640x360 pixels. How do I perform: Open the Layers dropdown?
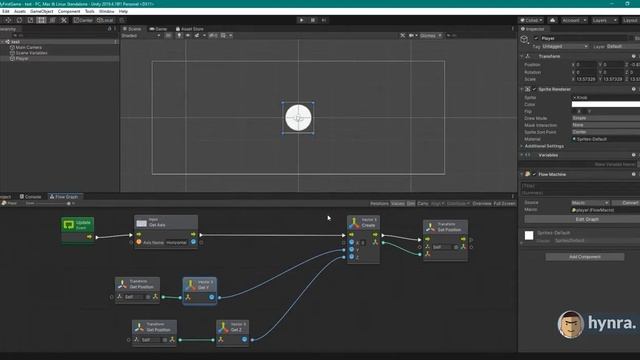pos(604,20)
